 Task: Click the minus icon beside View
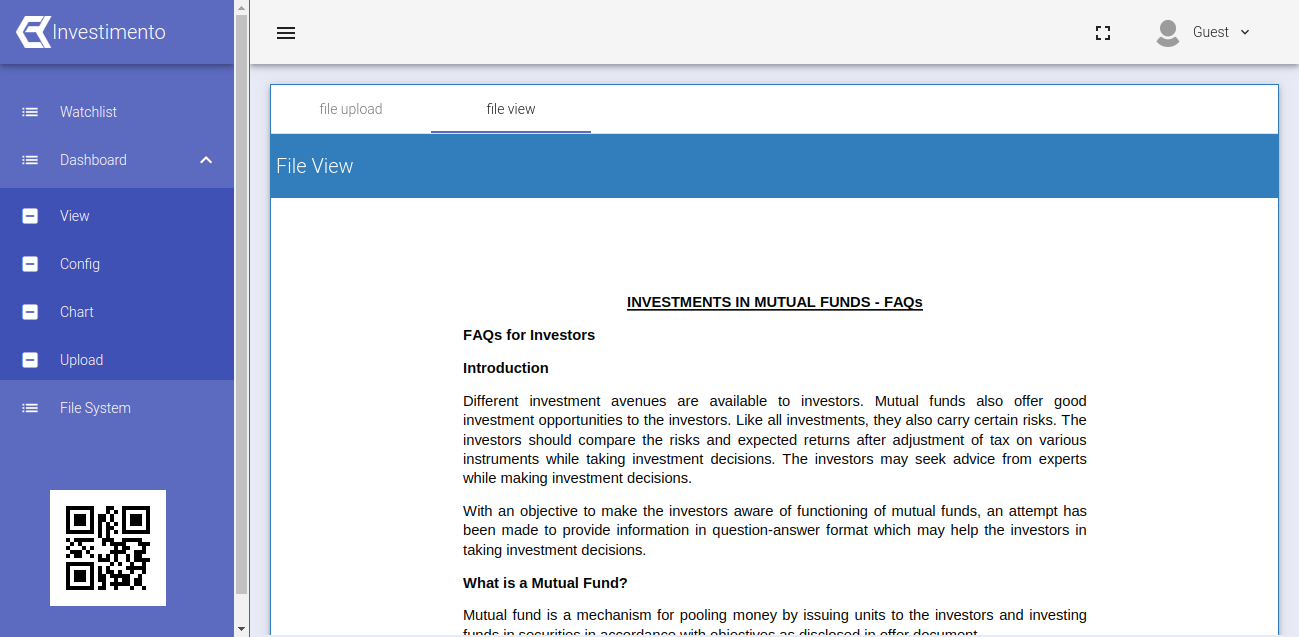tap(30, 216)
